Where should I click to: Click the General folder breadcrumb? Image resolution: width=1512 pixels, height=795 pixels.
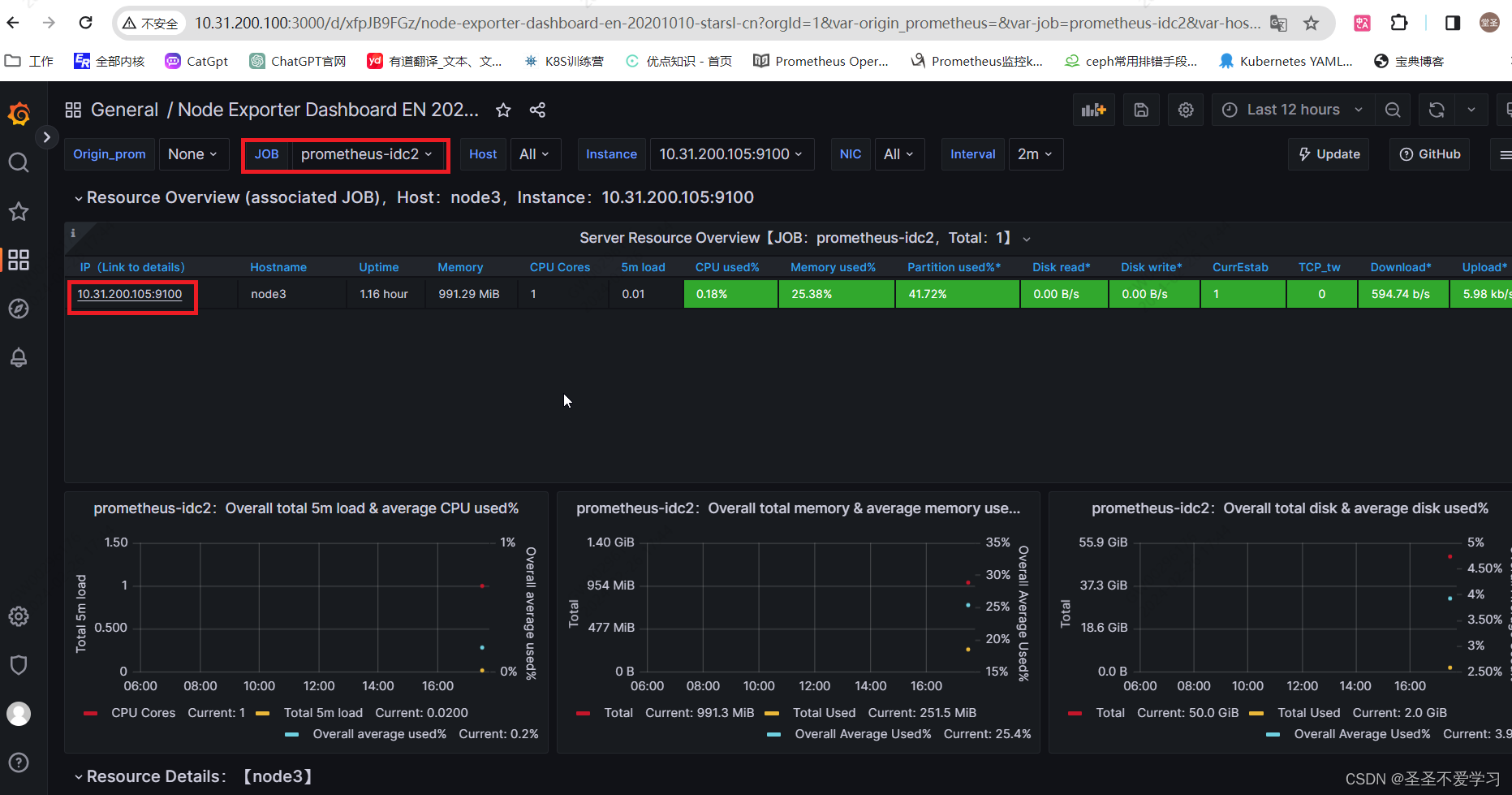[x=124, y=110]
